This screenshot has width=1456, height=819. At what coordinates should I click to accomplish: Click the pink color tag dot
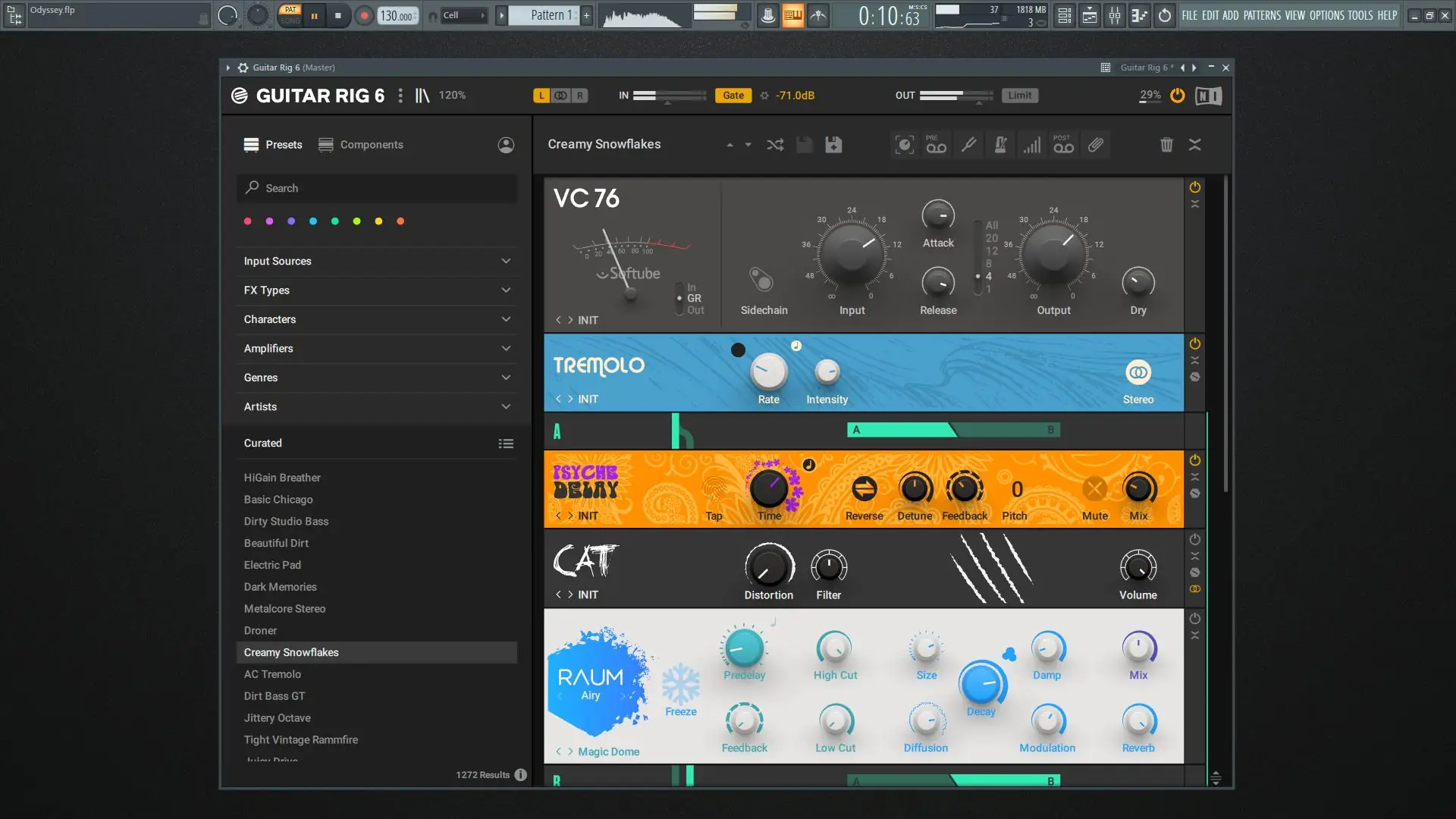pos(247,221)
